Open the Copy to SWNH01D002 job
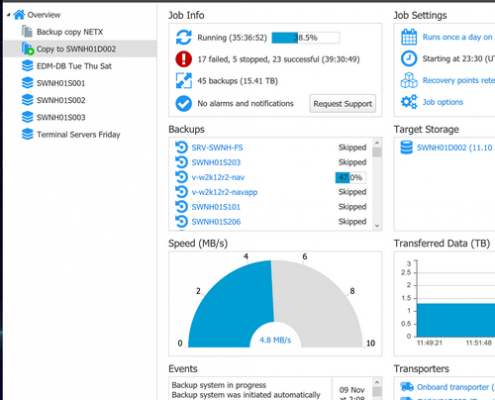Viewport: 495px width, 400px height. [x=76, y=49]
